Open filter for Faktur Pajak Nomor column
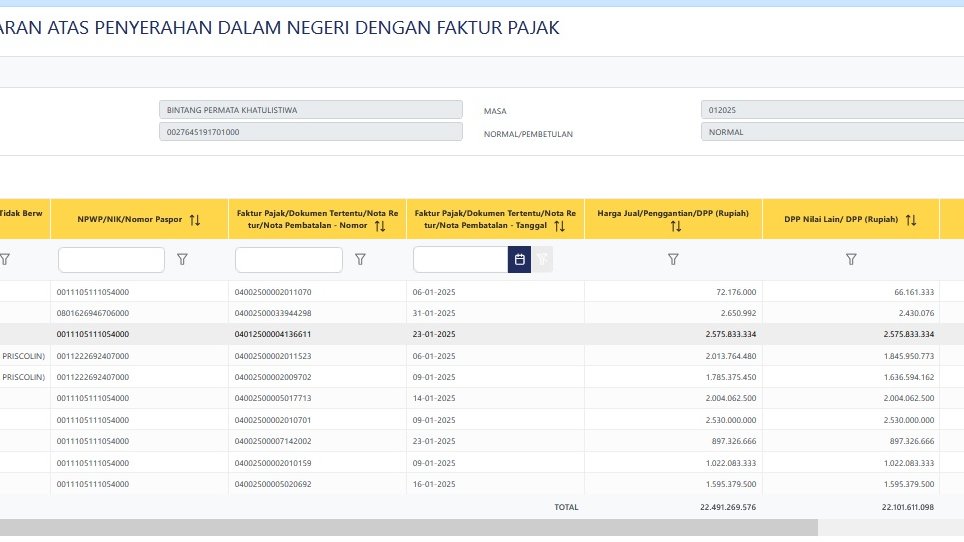 (360, 259)
